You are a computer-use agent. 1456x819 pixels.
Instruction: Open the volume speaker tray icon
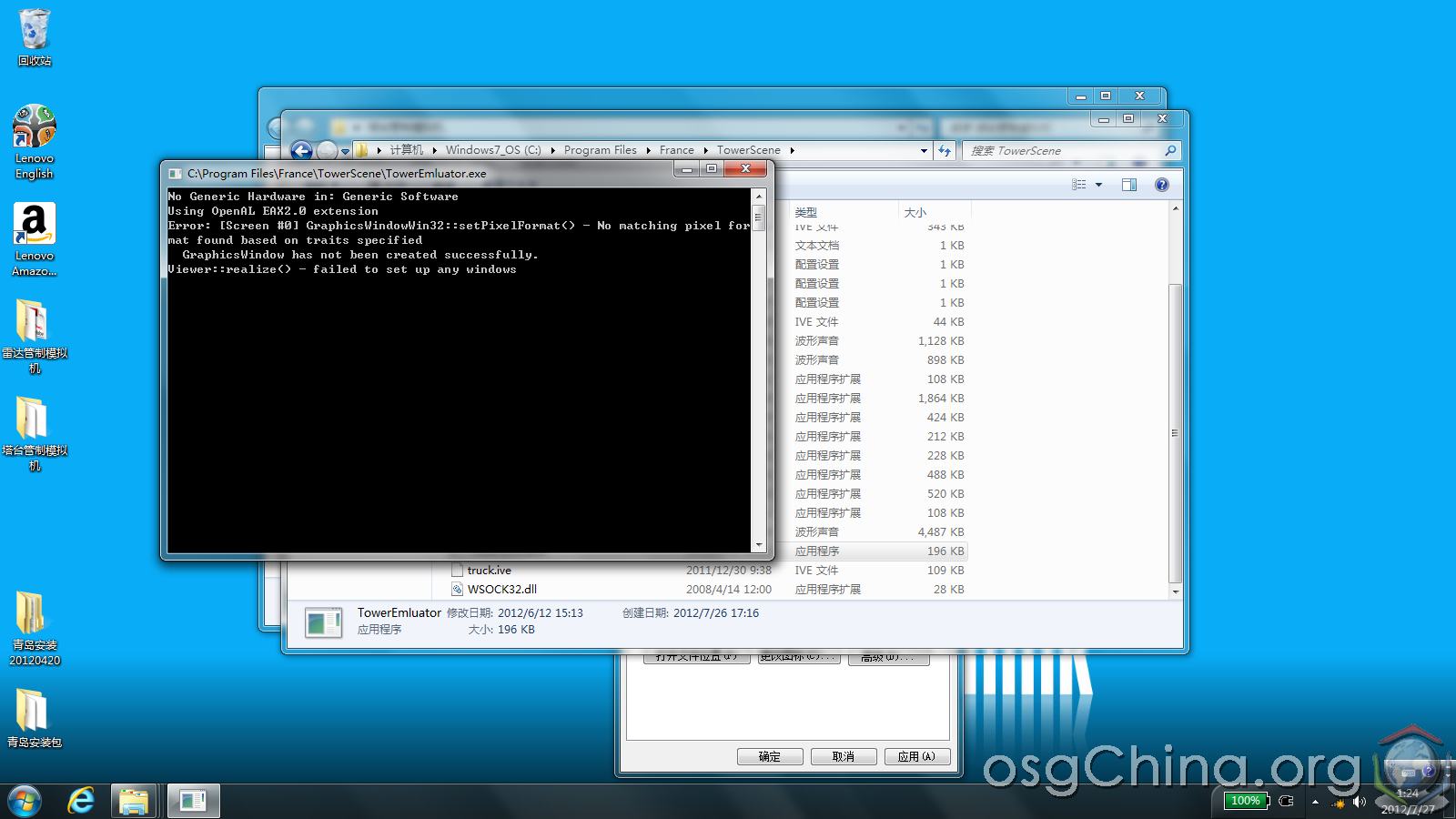click(x=1360, y=802)
